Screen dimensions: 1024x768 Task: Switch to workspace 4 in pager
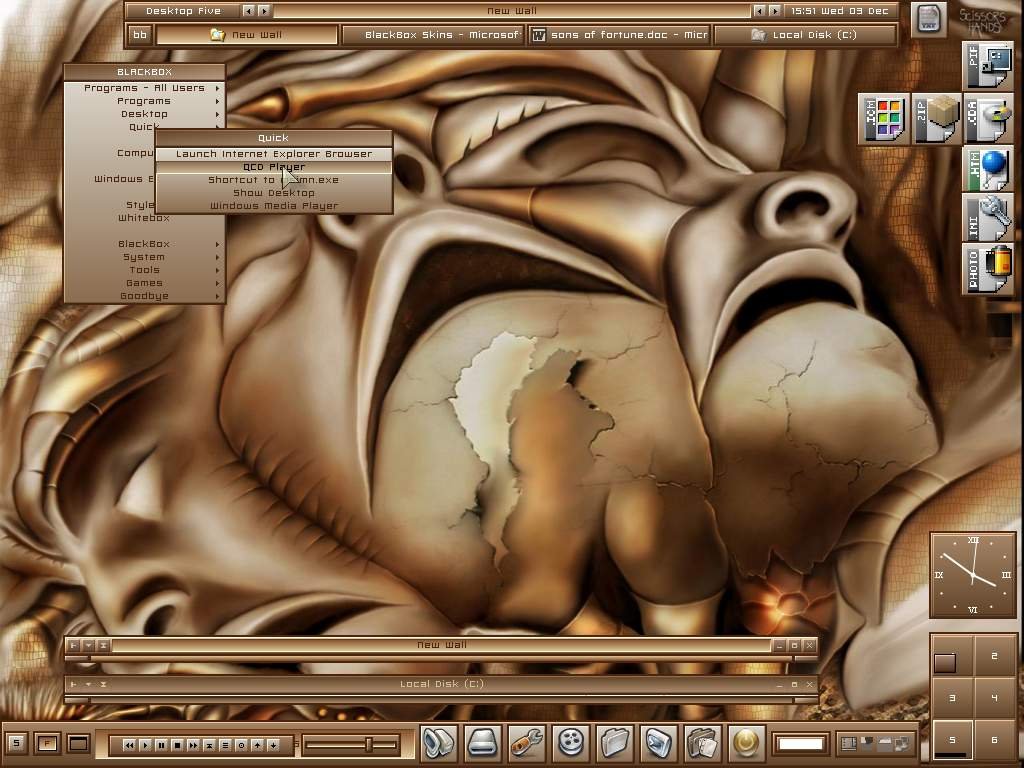pos(994,698)
